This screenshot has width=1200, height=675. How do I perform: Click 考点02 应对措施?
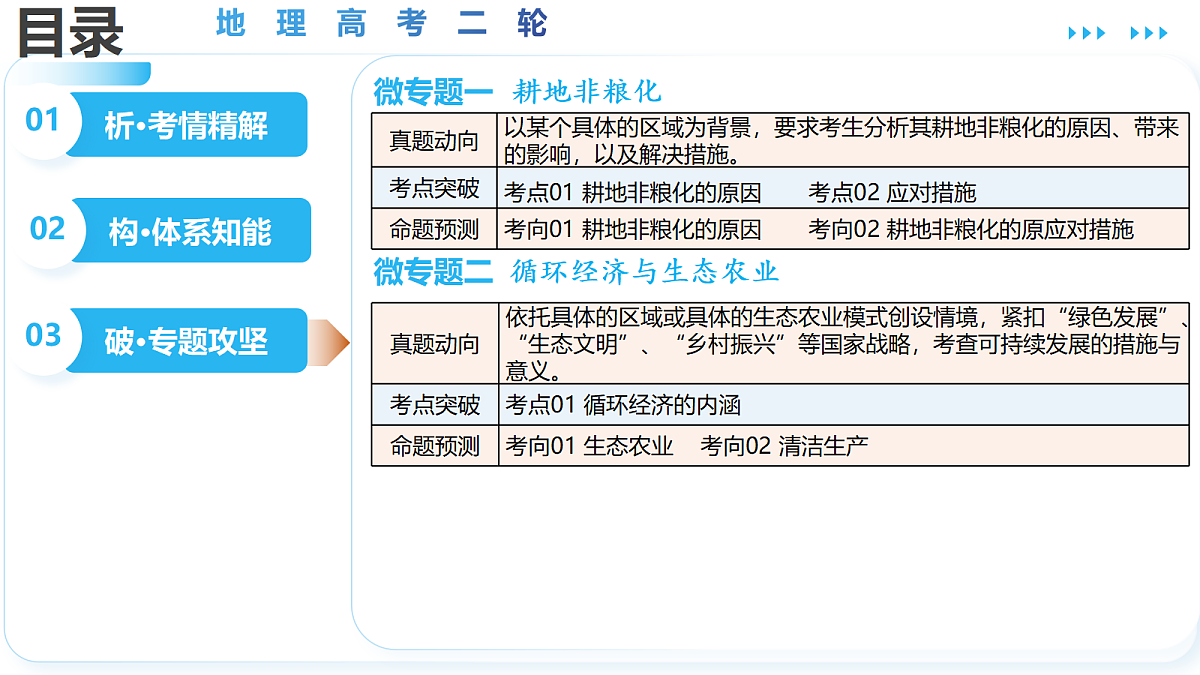pyautogui.click(x=892, y=192)
